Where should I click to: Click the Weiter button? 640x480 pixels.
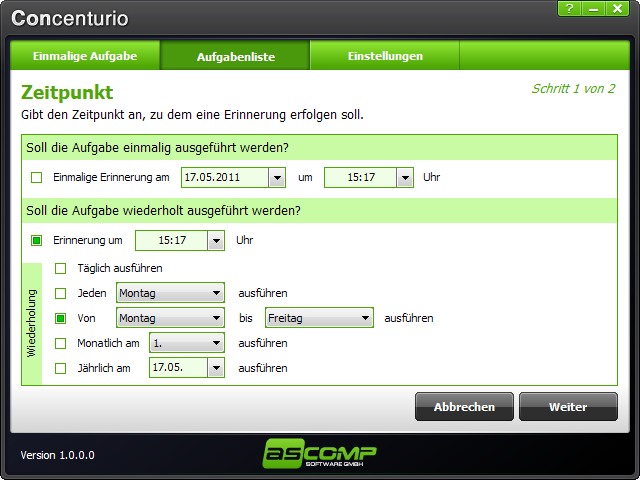pos(568,407)
